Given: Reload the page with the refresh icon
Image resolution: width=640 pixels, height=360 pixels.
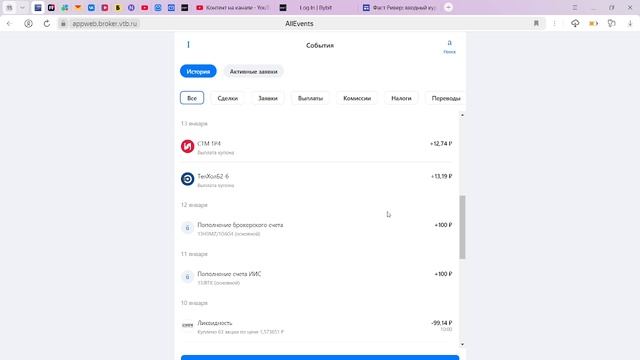Looking at the screenshot, I should [x=47, y=24].
